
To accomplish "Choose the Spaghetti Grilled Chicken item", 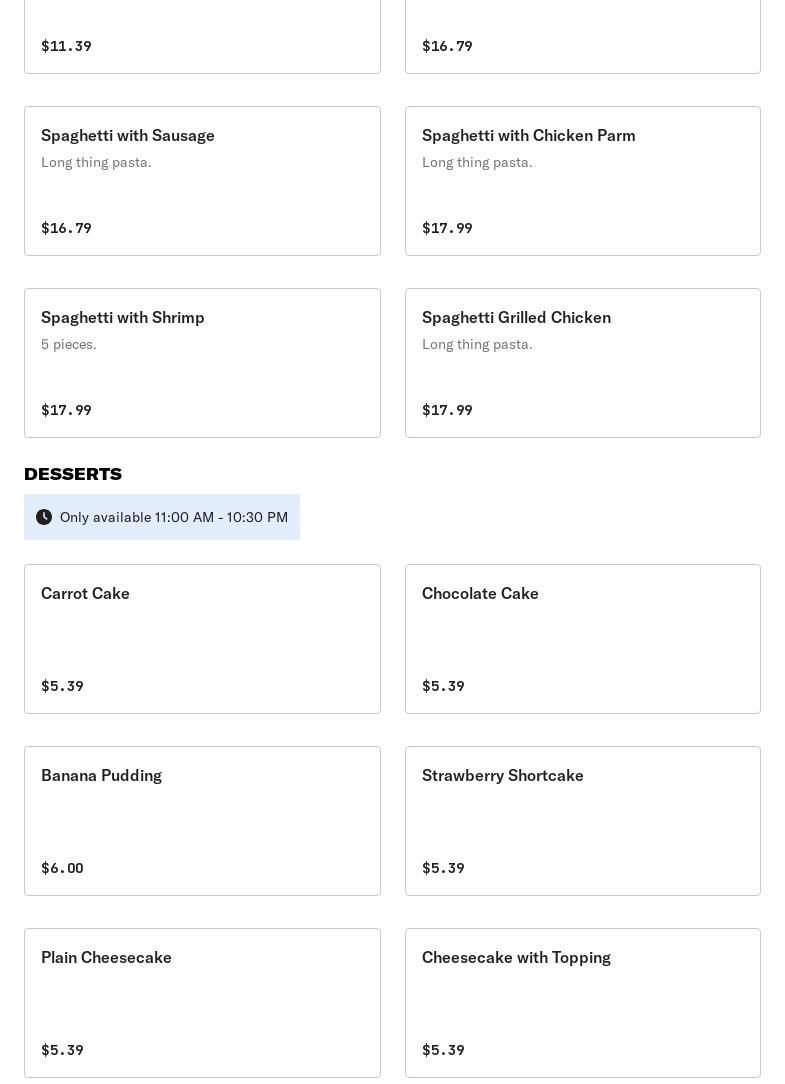I will [582, 363].
